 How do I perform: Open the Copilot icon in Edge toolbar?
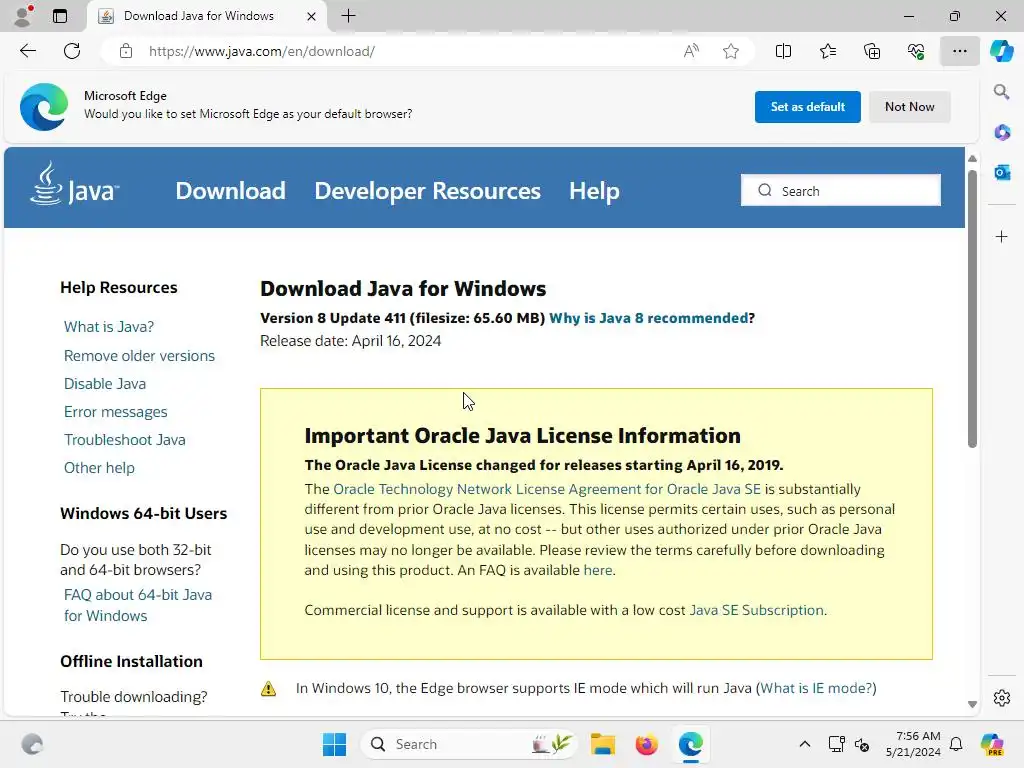click(1001, 51)
